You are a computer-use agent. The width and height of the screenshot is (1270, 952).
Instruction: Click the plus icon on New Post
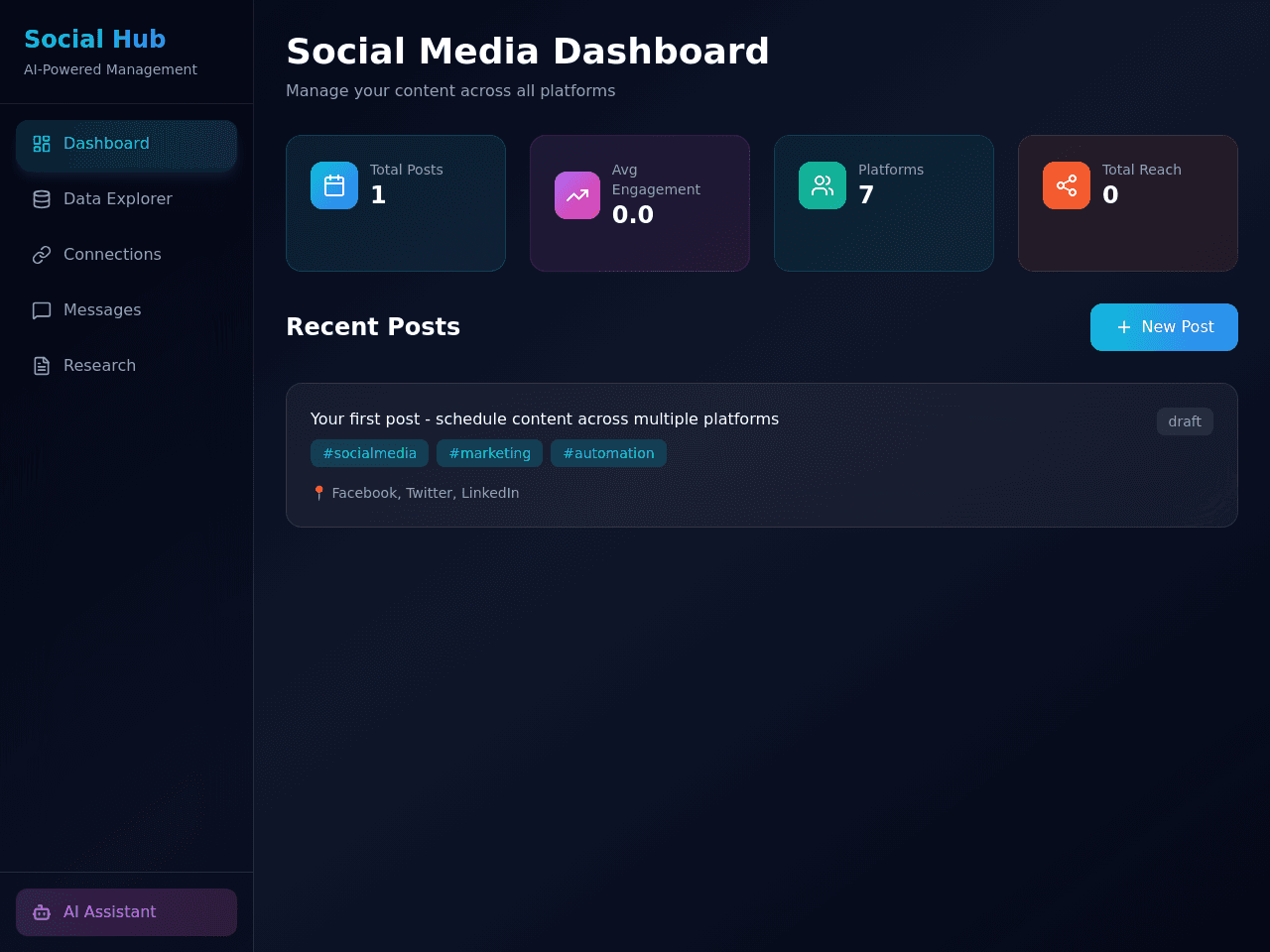coord(1124,327)
